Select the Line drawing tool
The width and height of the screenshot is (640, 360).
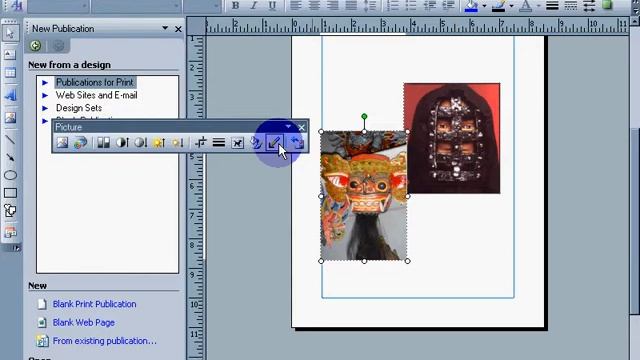pyautogui.click(x=10, y=140)
